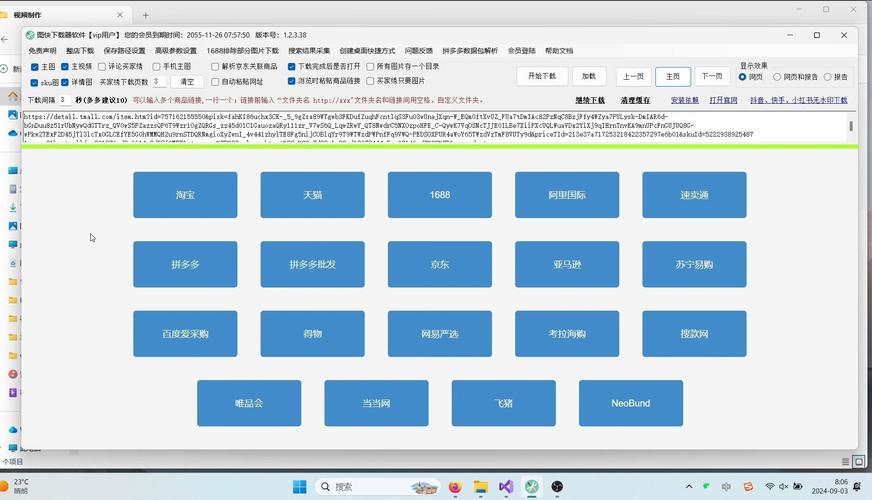This screenshot has height=500, width=872.
Task: Choose the 1688 platform tile
Action: pyautogui.click(x=440, y=195)
